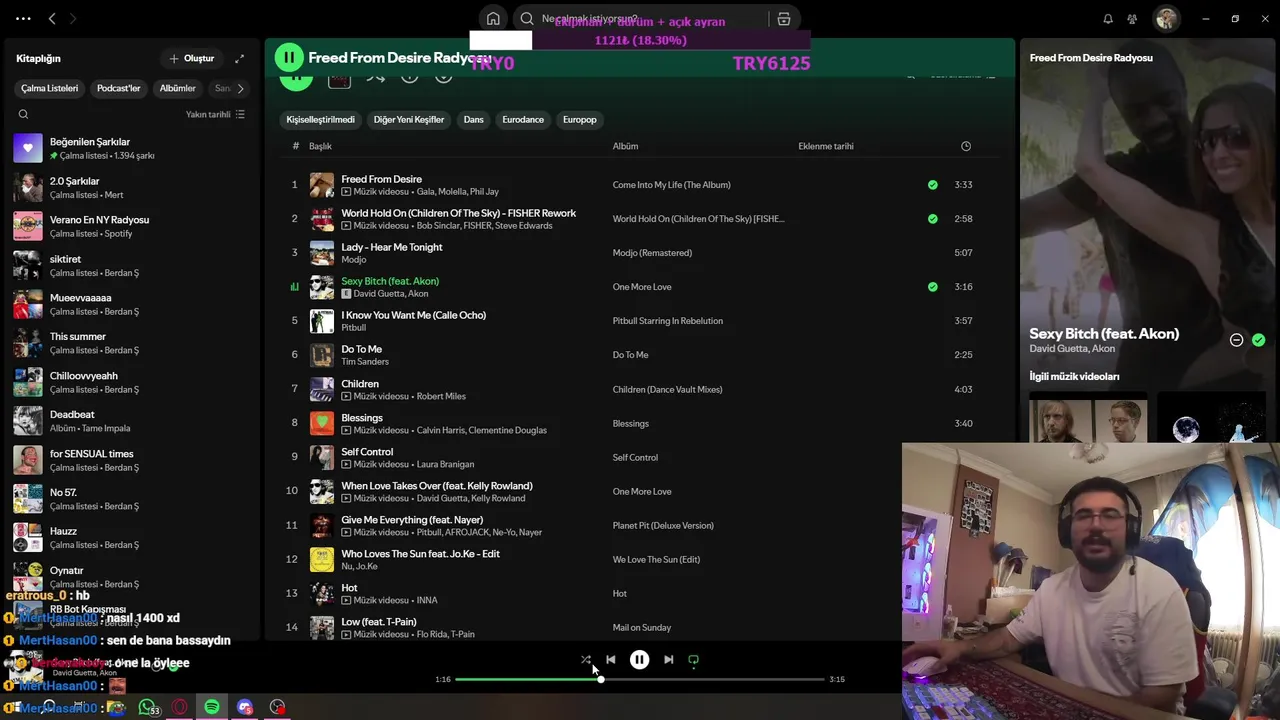
Task: Sort by Eklenme tarihi column
Action: [x=826, y=146]
